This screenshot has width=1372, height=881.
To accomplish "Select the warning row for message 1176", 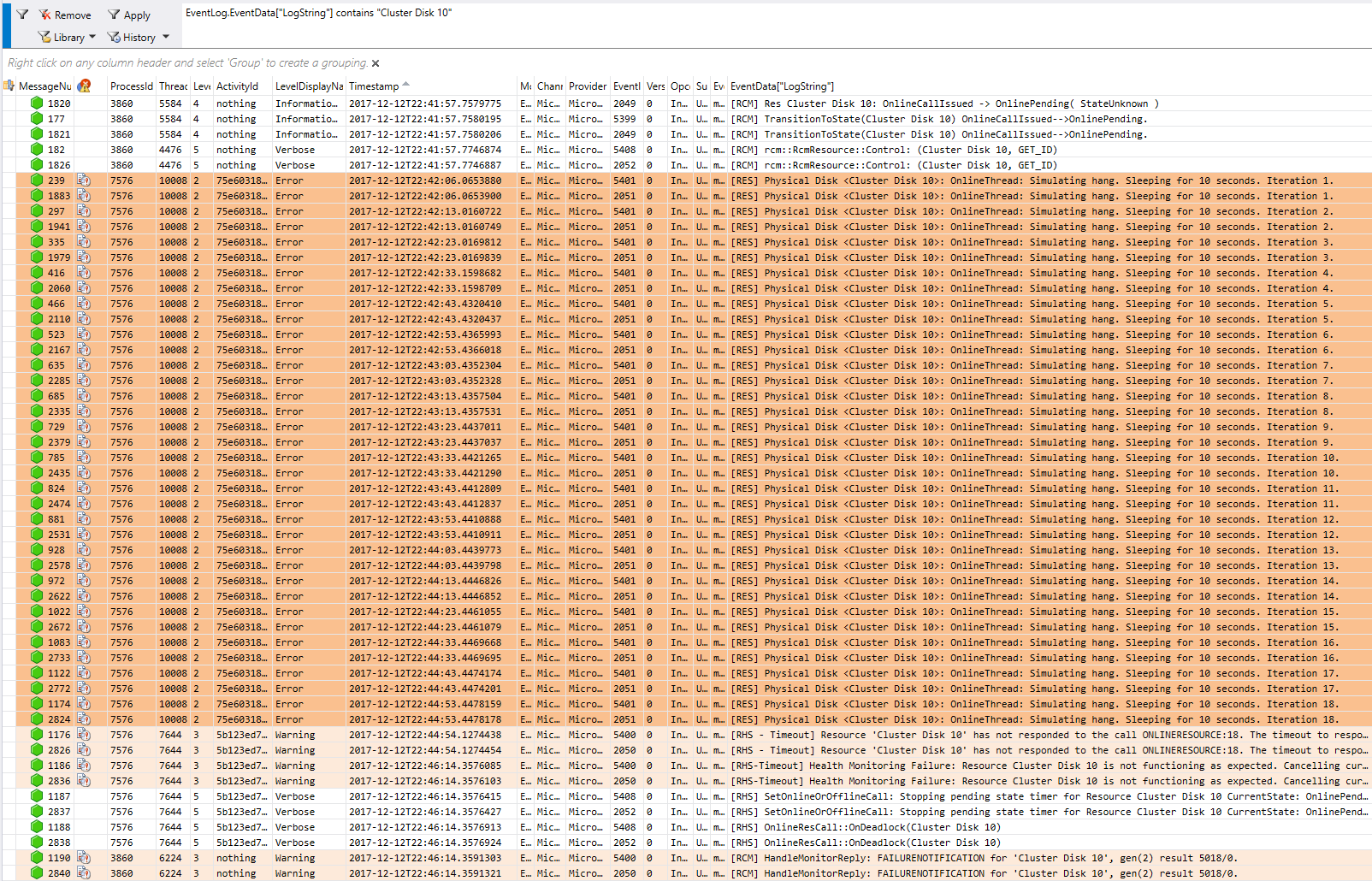I will click(x=342, y=734).
